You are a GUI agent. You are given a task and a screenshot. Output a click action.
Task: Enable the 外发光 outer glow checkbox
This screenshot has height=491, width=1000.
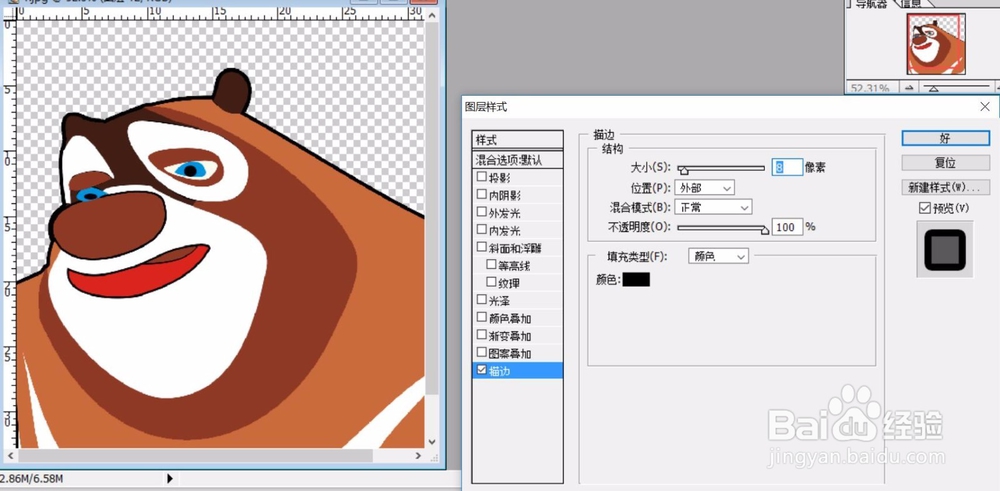click(x=482, y=212)
